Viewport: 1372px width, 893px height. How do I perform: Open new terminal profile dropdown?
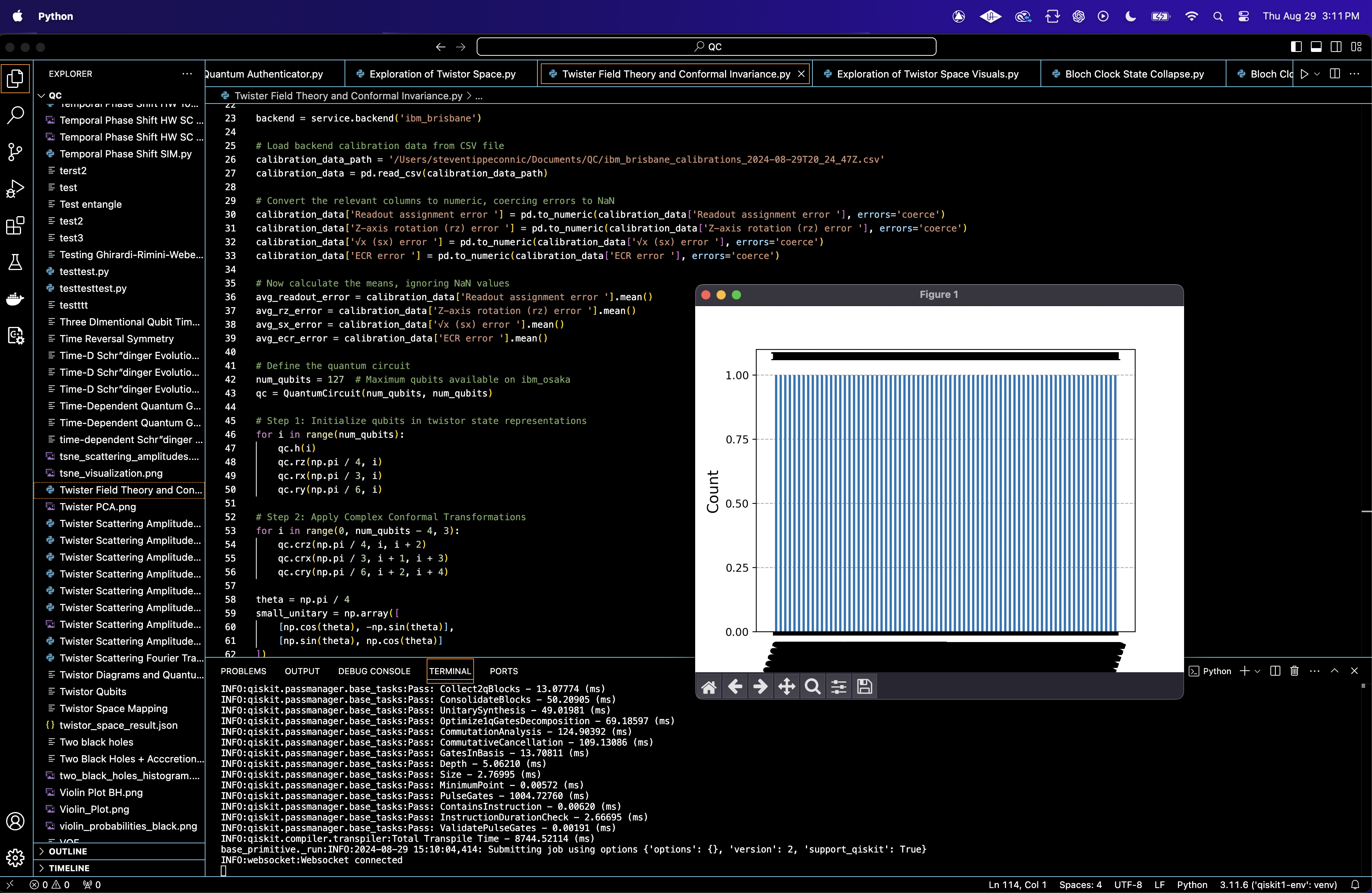1257,671
